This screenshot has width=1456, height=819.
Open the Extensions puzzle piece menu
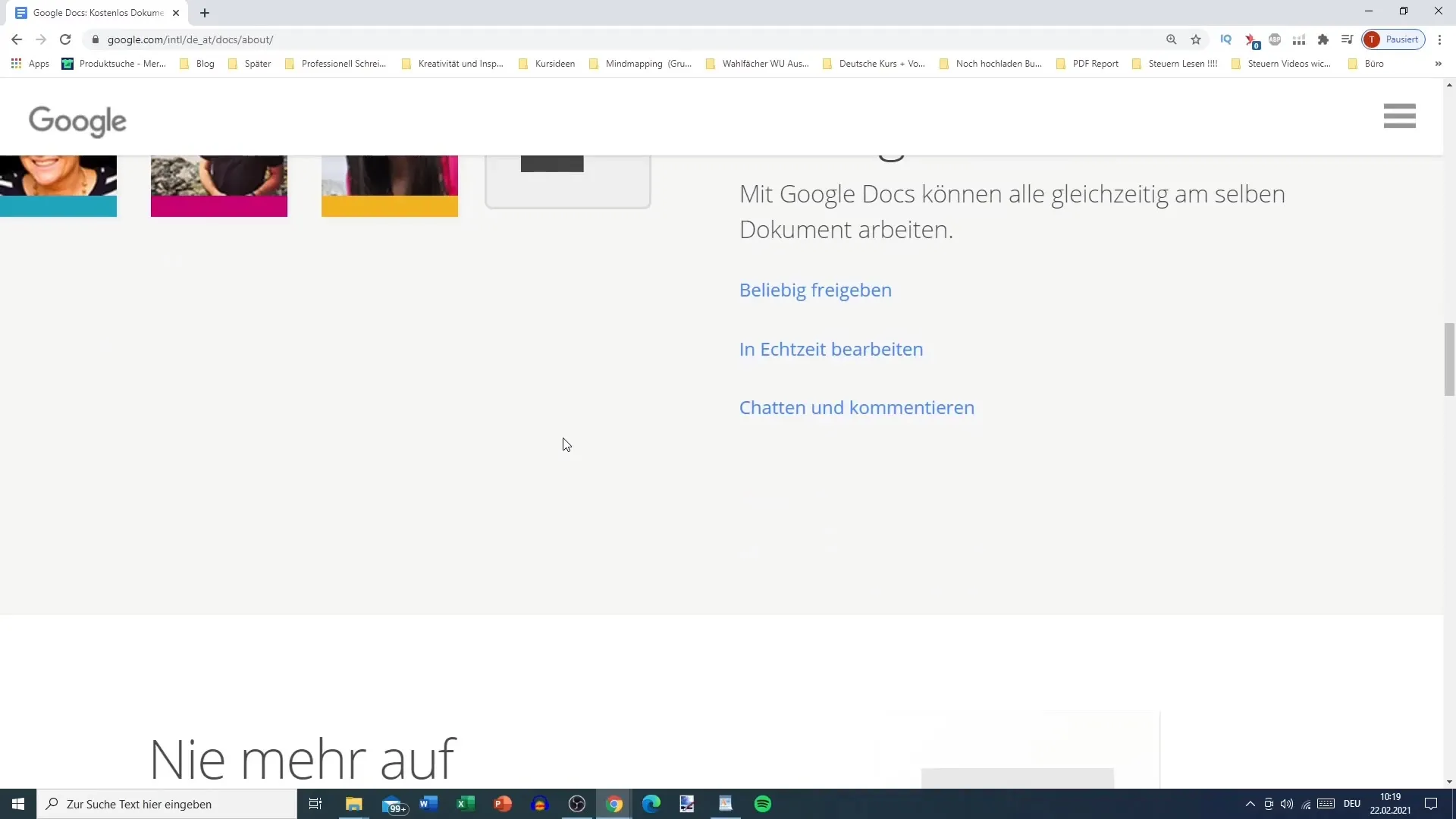[1323, 39]
